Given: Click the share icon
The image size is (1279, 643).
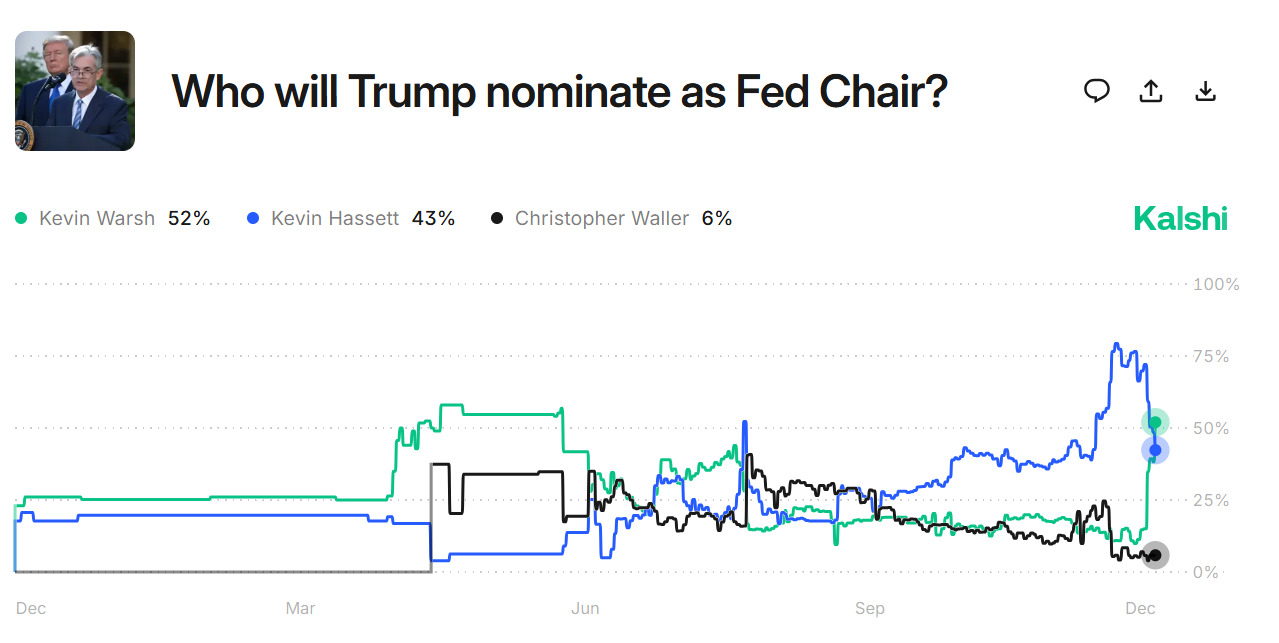Looking at the screenshot, I should click(x=1150, y=90).
